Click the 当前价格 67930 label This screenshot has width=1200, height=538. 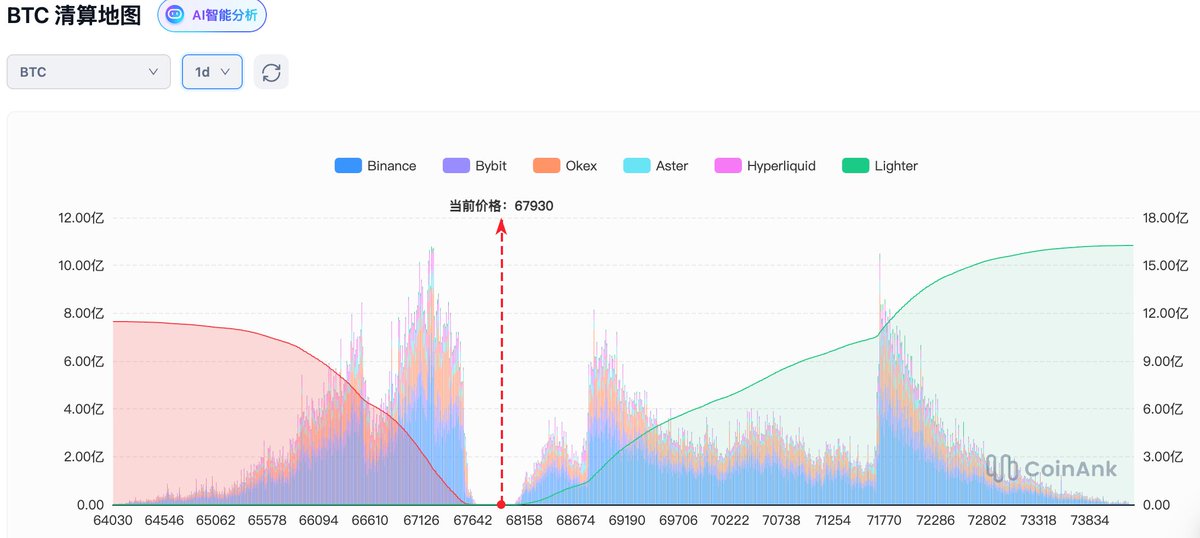pyautogui.click(x=501, y=206)
